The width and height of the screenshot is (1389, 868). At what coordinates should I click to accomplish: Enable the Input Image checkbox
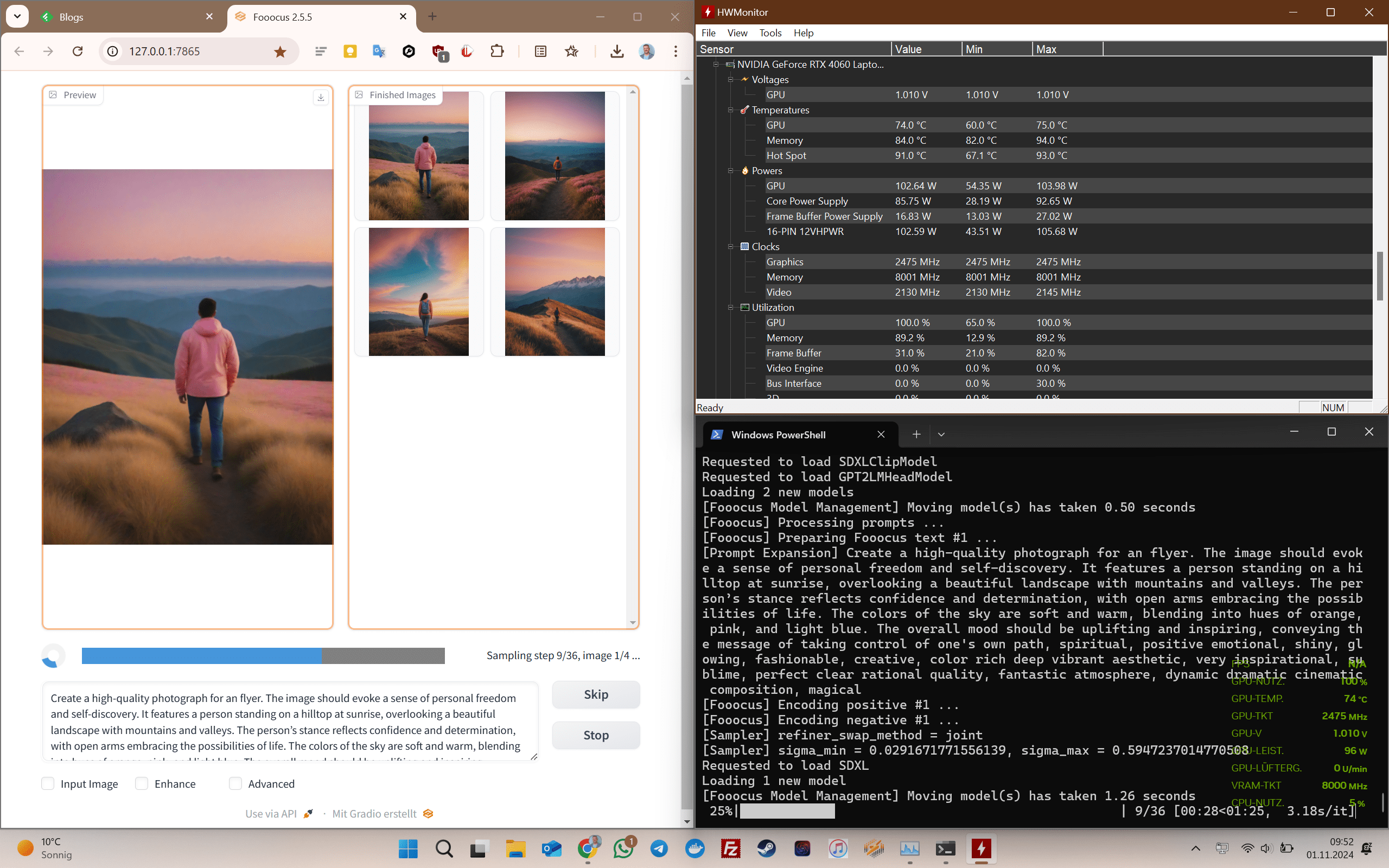tap(48, 783)
